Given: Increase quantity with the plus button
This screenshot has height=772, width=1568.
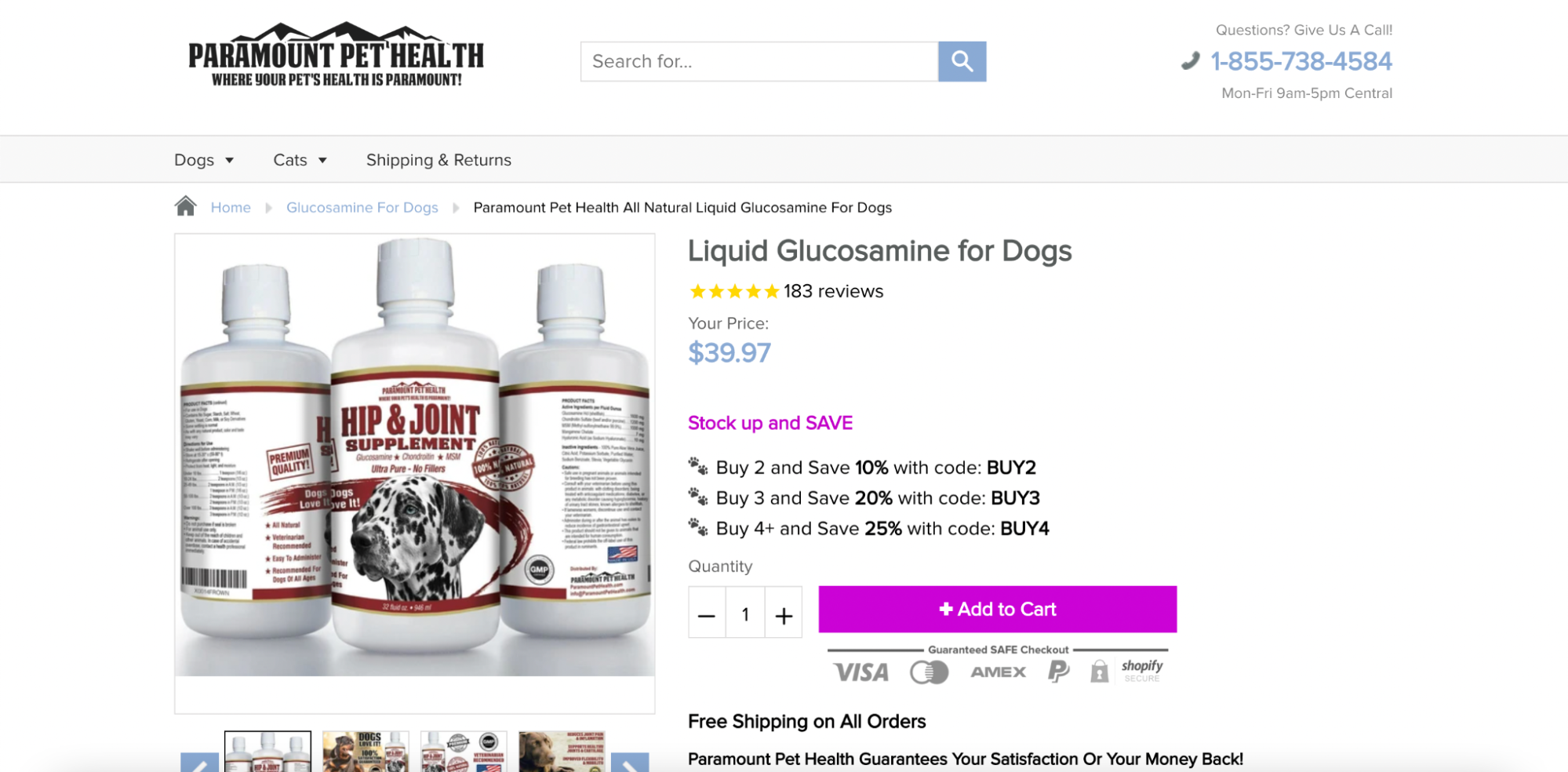Looking at the screenshot, I should coord(783,613).
